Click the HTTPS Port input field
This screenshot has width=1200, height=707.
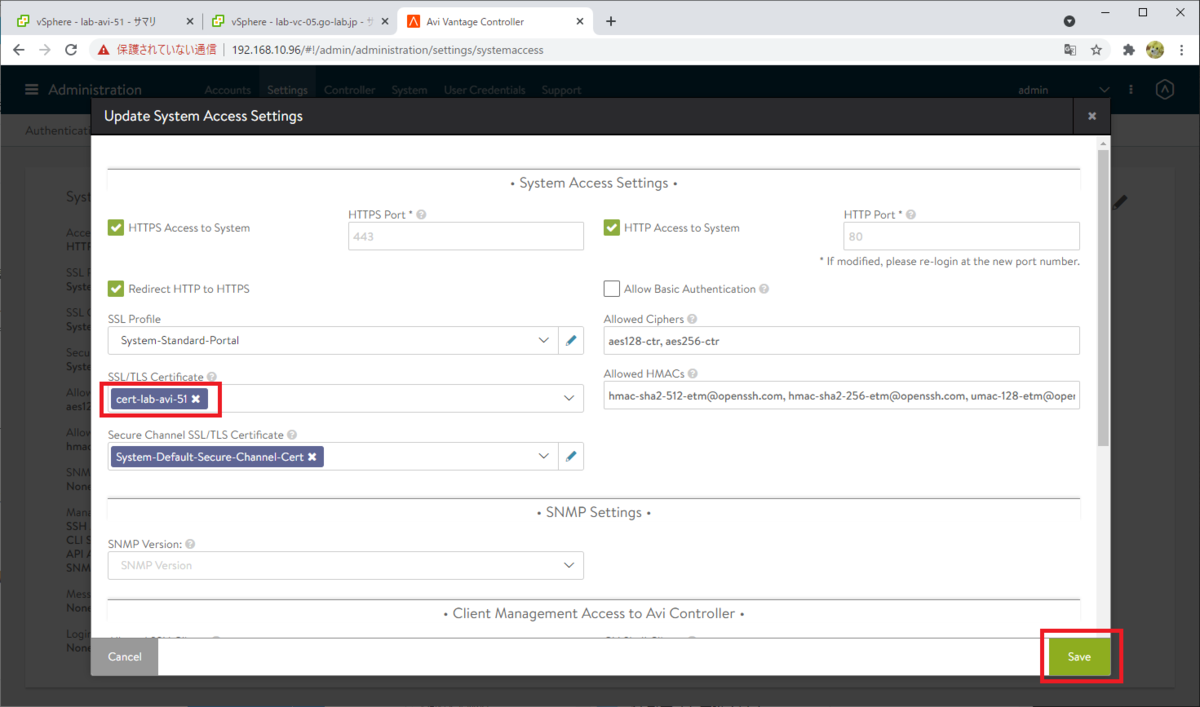tap(465, 236)
